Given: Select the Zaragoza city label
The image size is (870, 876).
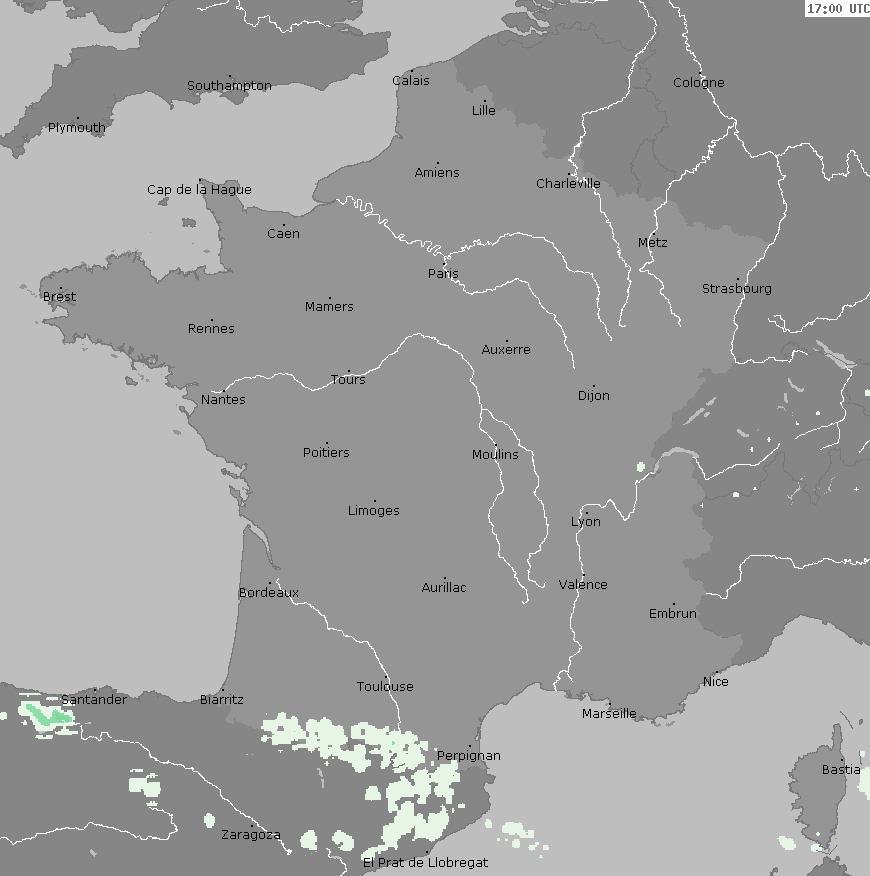Looking at the screenshot, I should pos(251,835).
